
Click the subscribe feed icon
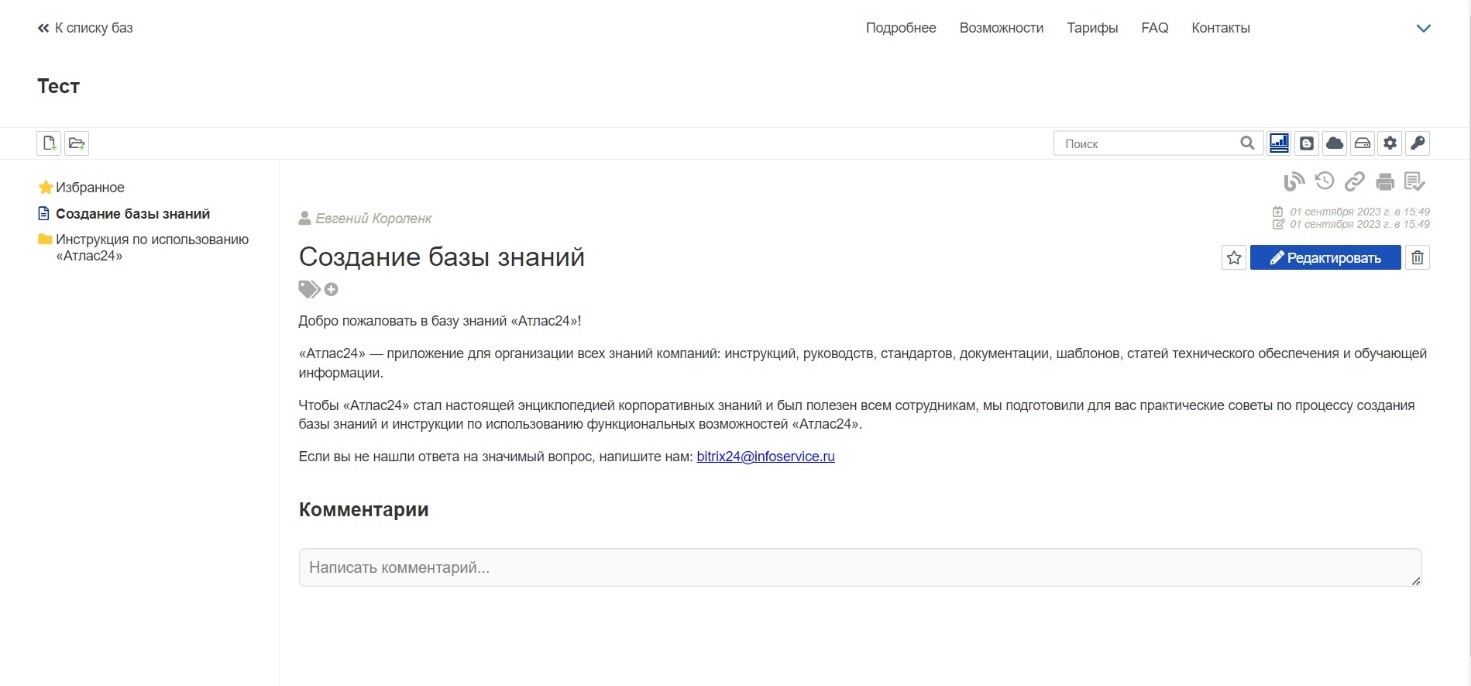pyautogui.click(x=1294, y=181)
